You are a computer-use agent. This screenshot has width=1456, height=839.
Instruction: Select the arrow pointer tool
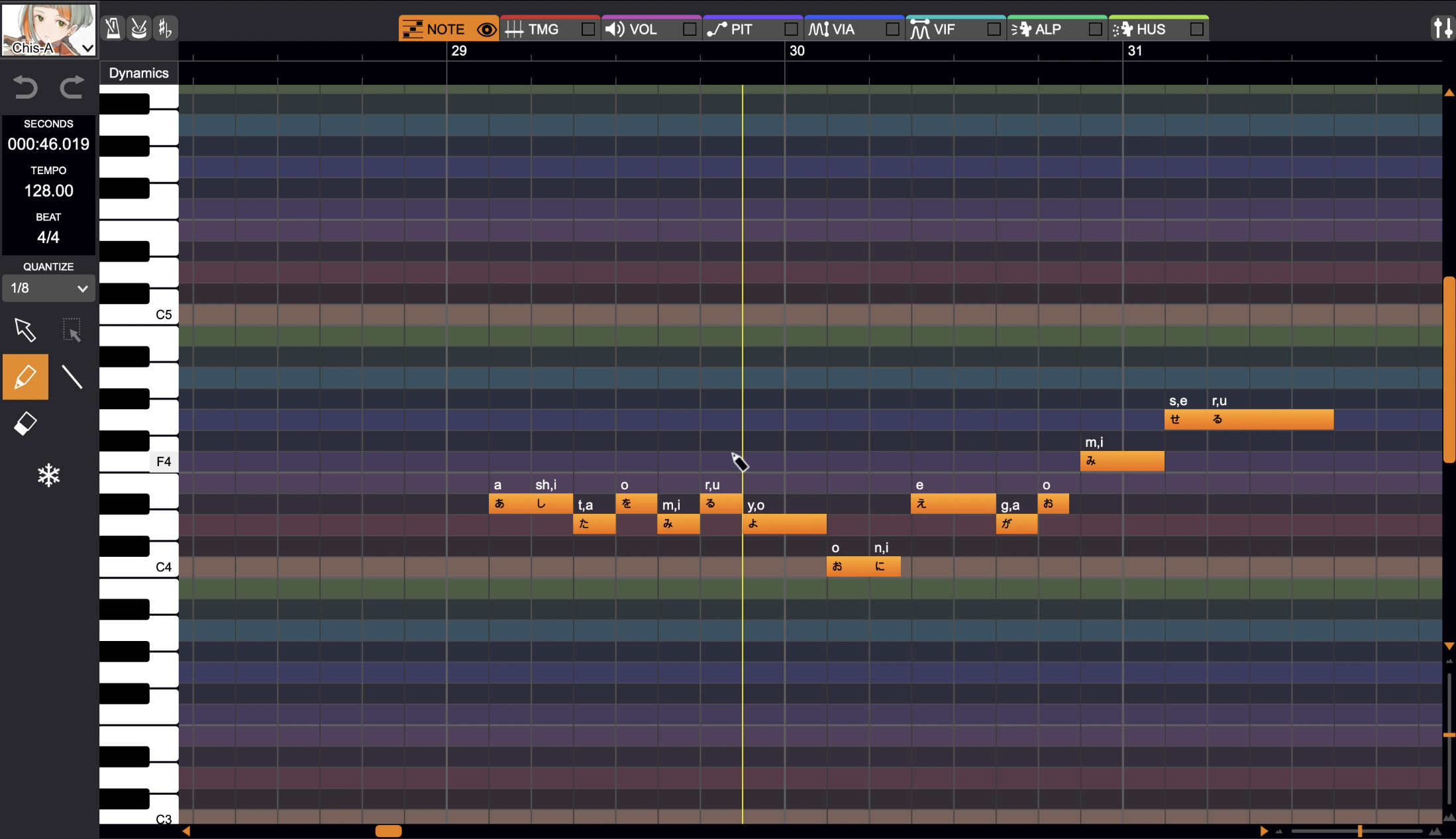pos(25,329)
